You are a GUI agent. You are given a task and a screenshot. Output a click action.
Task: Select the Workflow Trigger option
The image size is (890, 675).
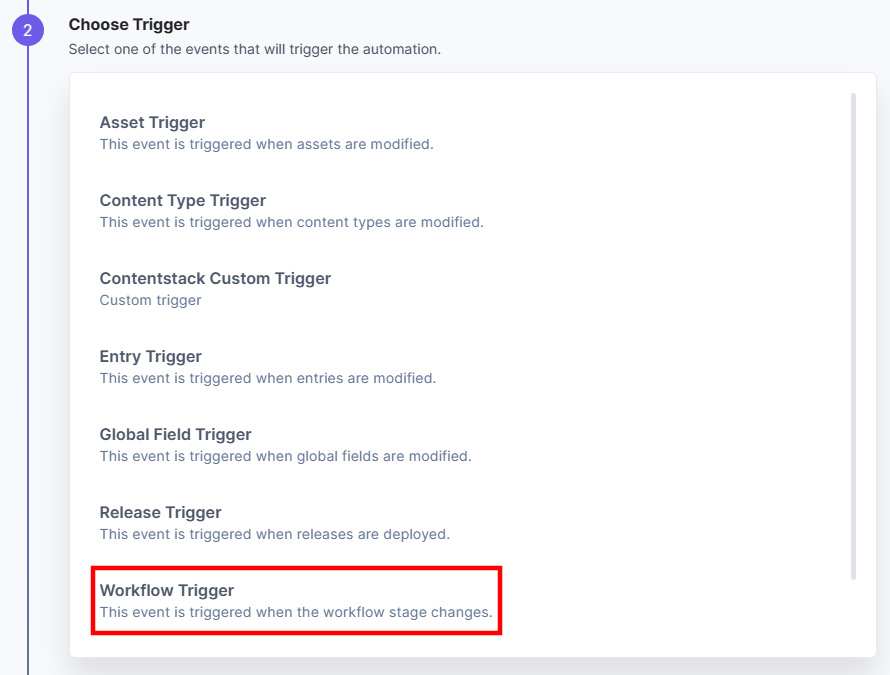(x=166, y=590)
